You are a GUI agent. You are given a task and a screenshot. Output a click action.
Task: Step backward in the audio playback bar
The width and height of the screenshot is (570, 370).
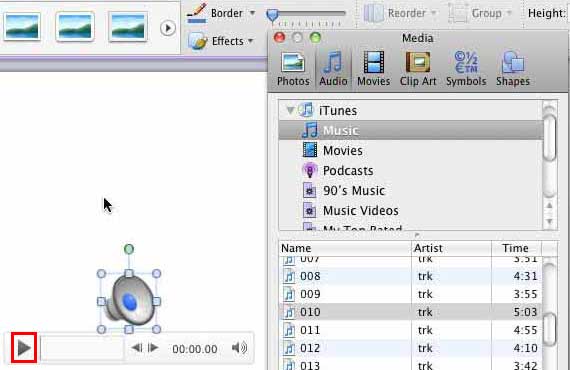click(137, 348)
